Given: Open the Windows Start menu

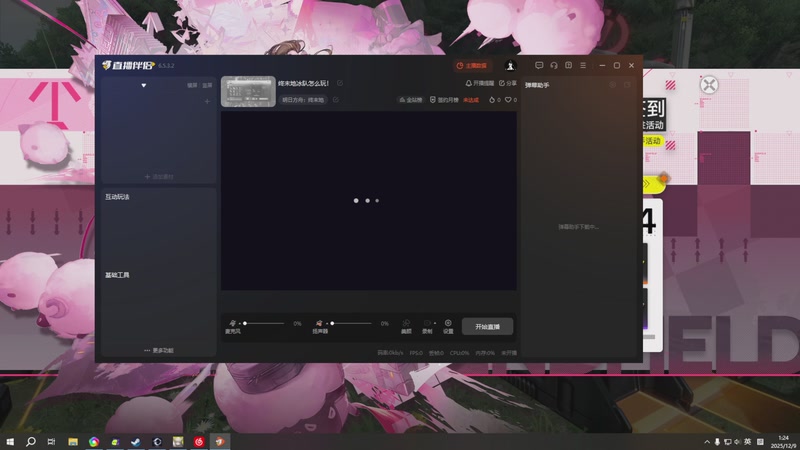Looking at the screenshot, I should 10,442.
